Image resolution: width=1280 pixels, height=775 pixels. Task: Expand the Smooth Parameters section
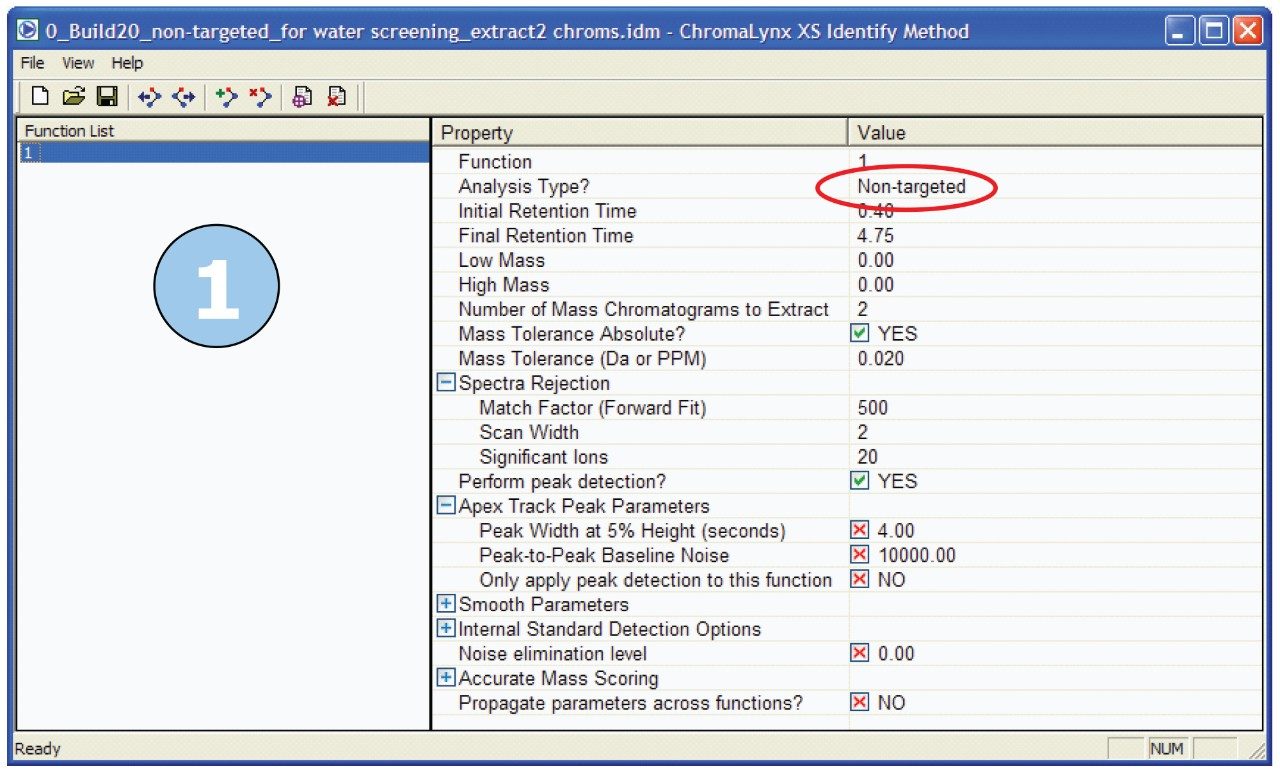coord(446,605)
